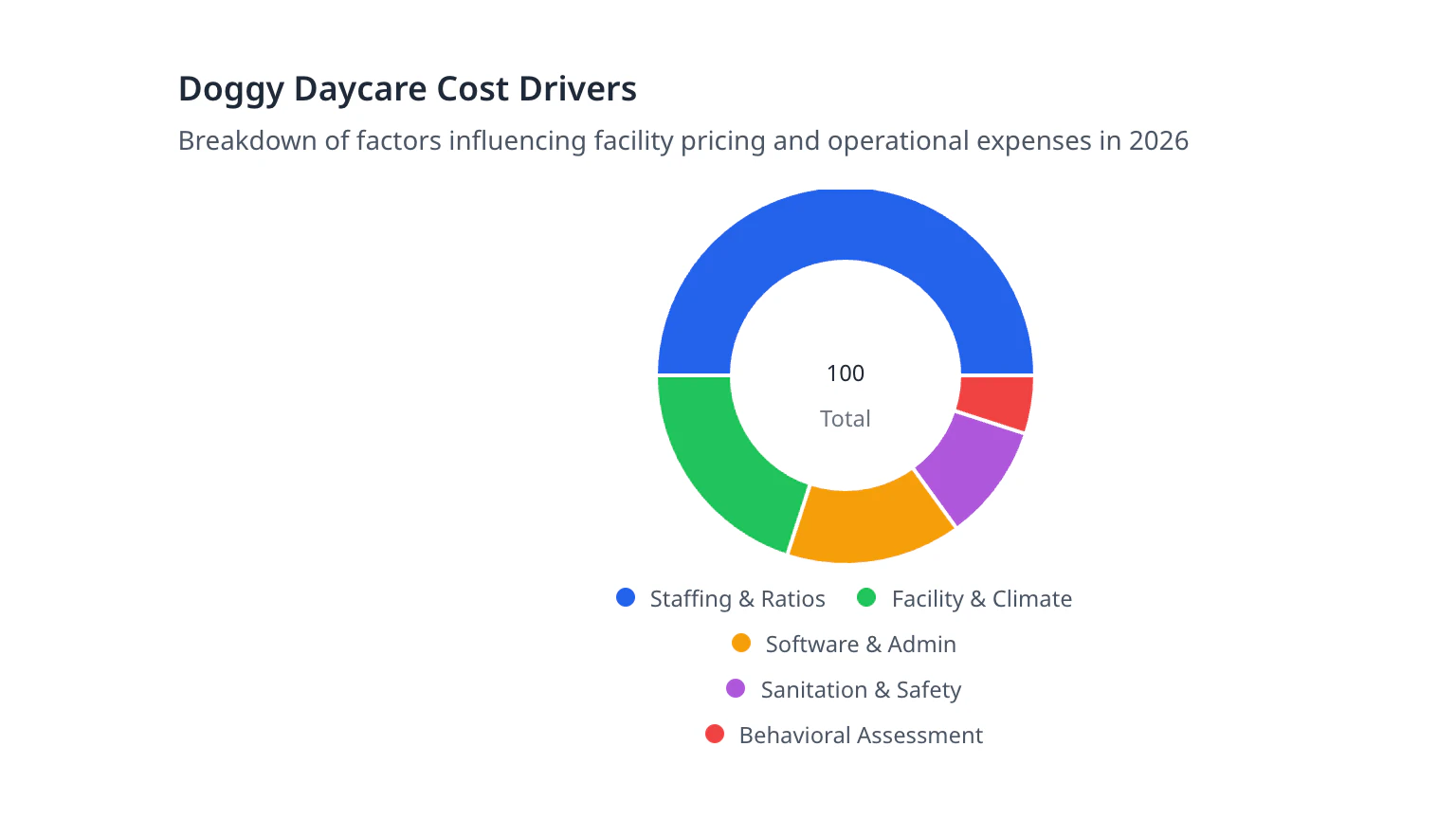Click the orange legend marker for Software & Admin
Viewport: 1456px width, 819px height.
pos(741,643)
